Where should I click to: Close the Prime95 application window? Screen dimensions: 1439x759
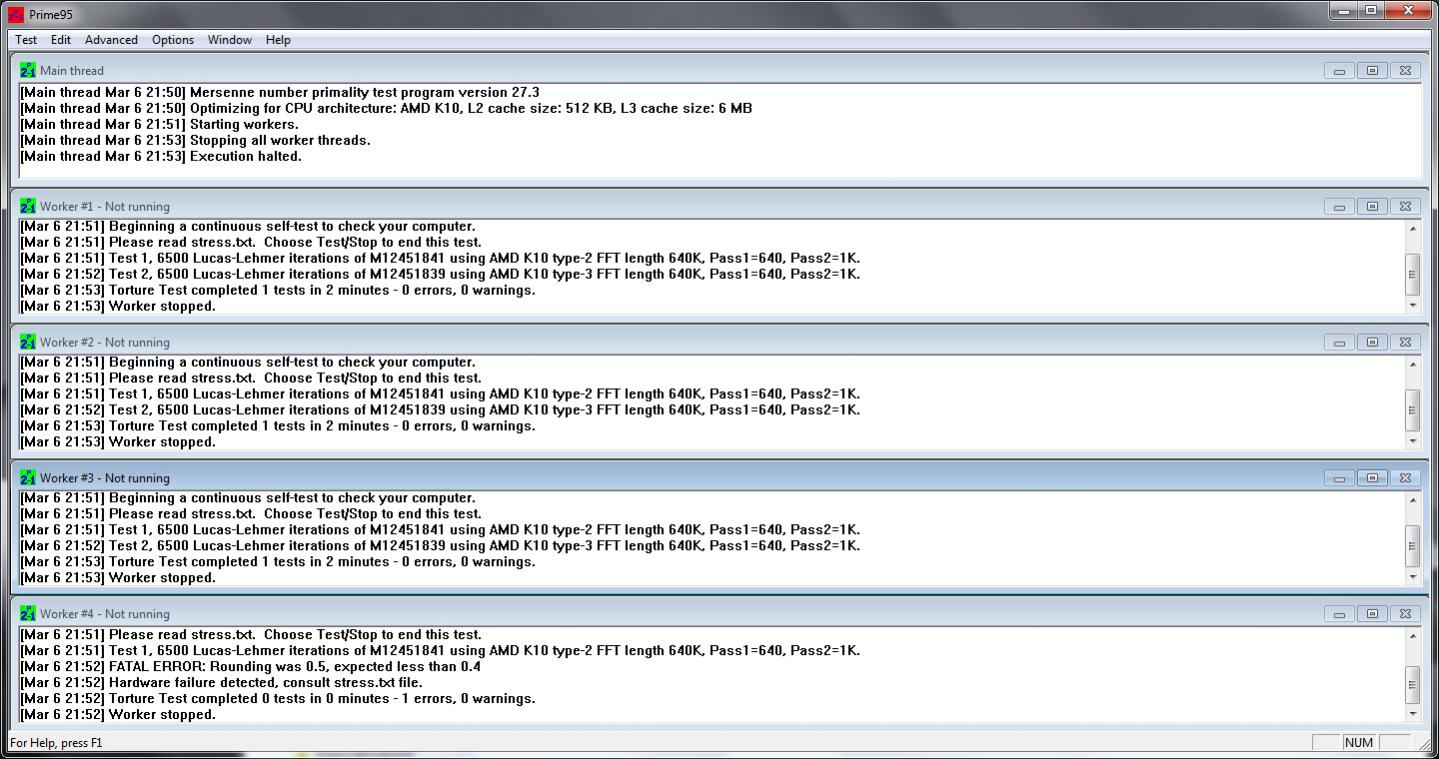[x=1408, y=10]
